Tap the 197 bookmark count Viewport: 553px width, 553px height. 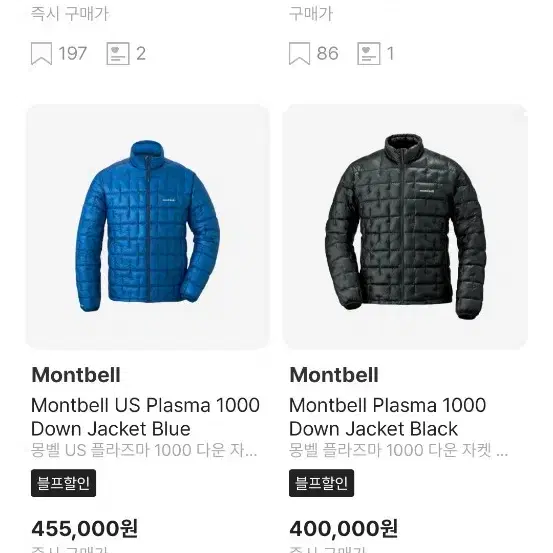[x=72, y=54]
